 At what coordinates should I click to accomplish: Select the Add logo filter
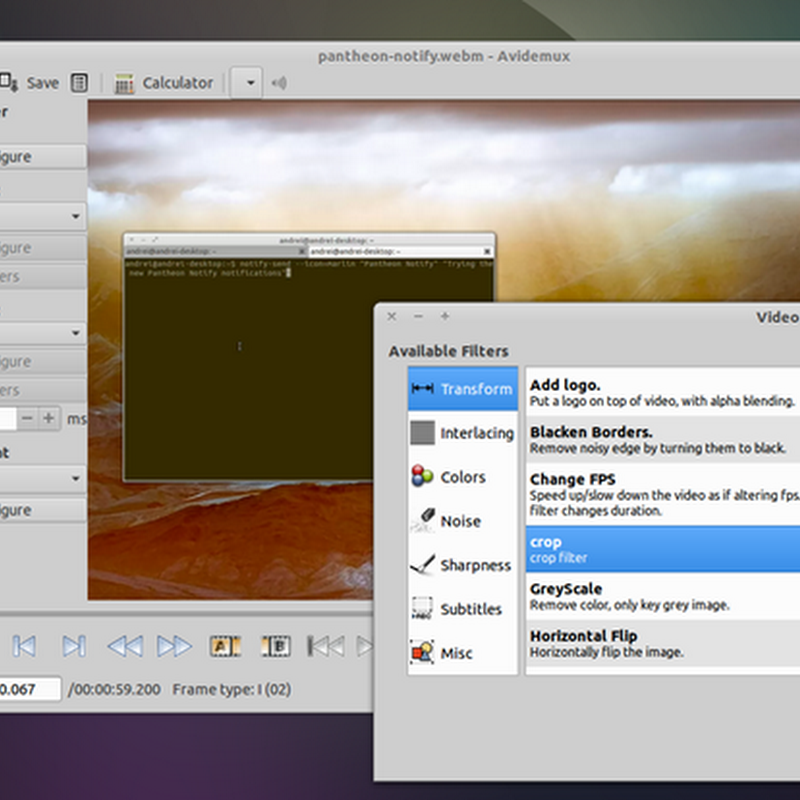[663, 392]
